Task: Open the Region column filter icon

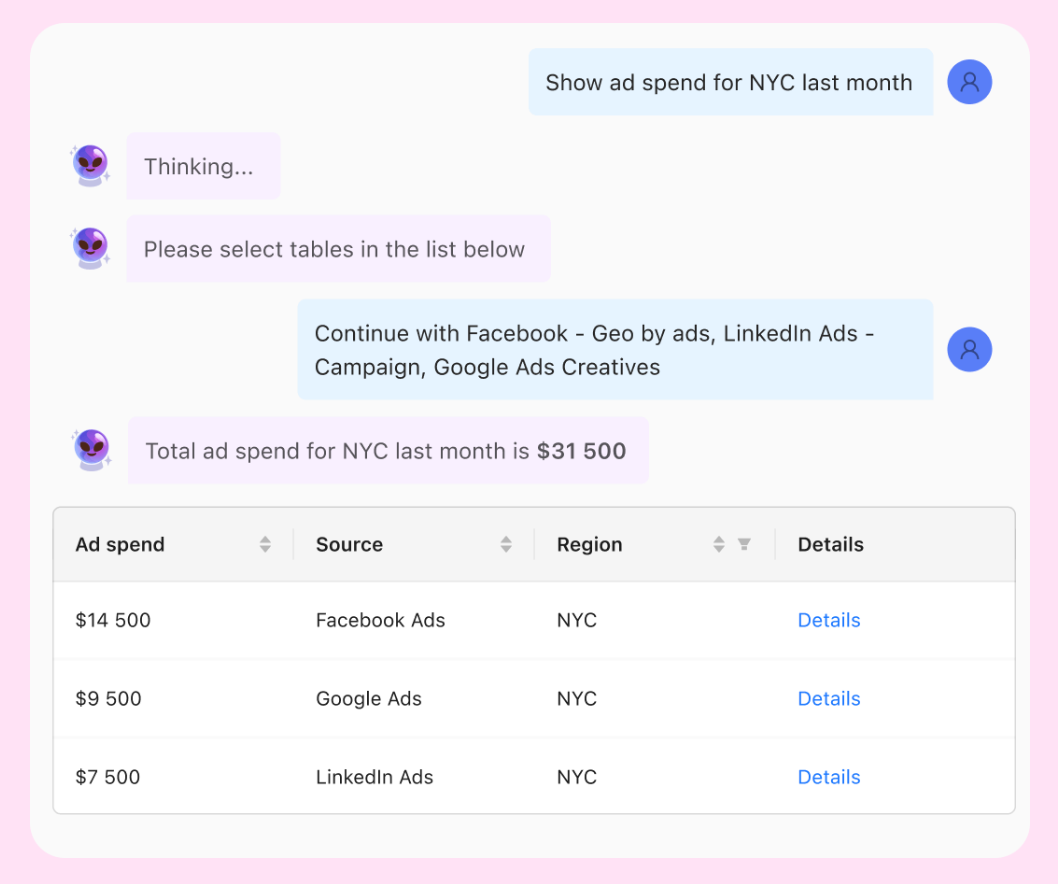Action: [743, 544]
